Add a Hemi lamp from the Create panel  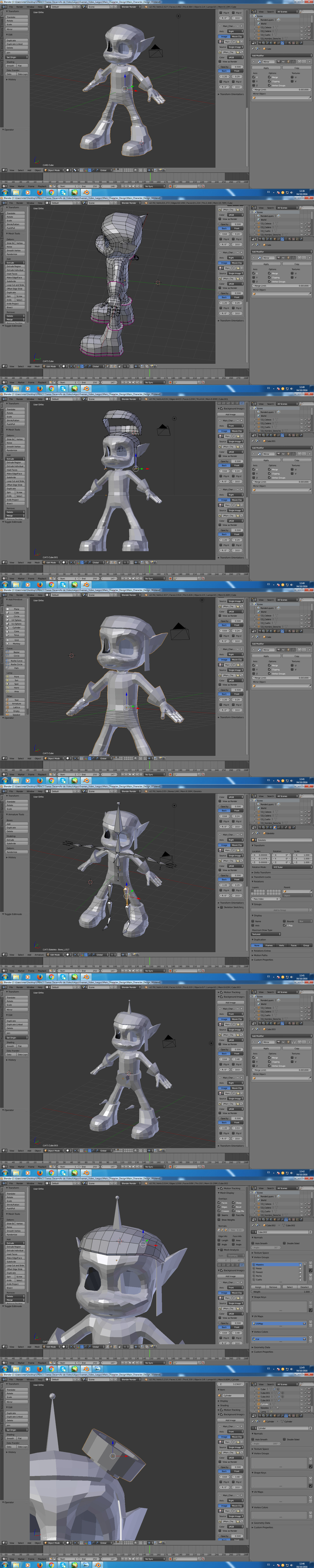(x=15, y=688)
